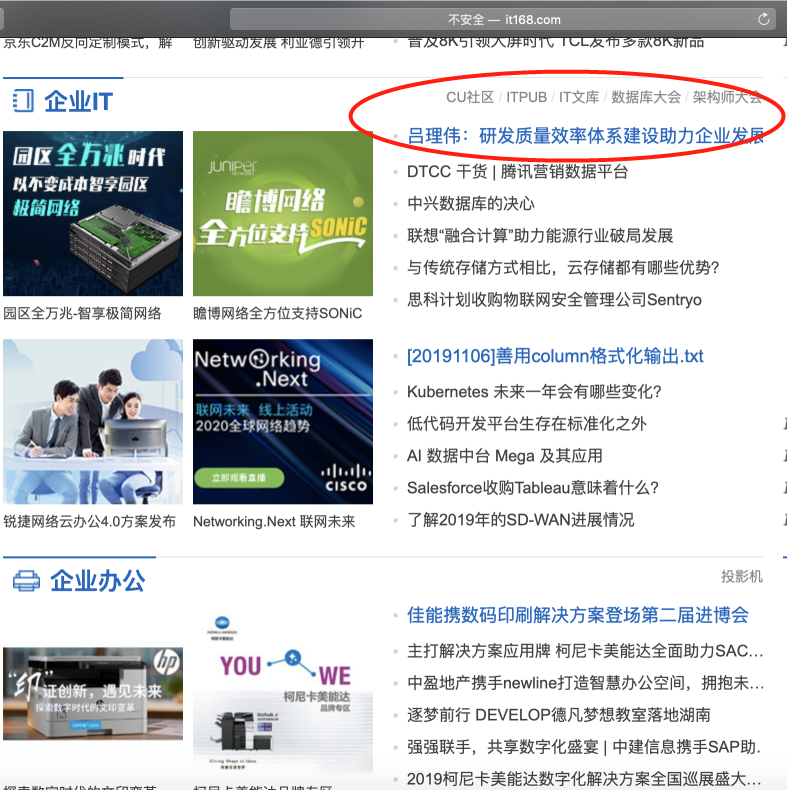Click the Juniper 瞻博网络 SONiC banner image

point(283,214)
